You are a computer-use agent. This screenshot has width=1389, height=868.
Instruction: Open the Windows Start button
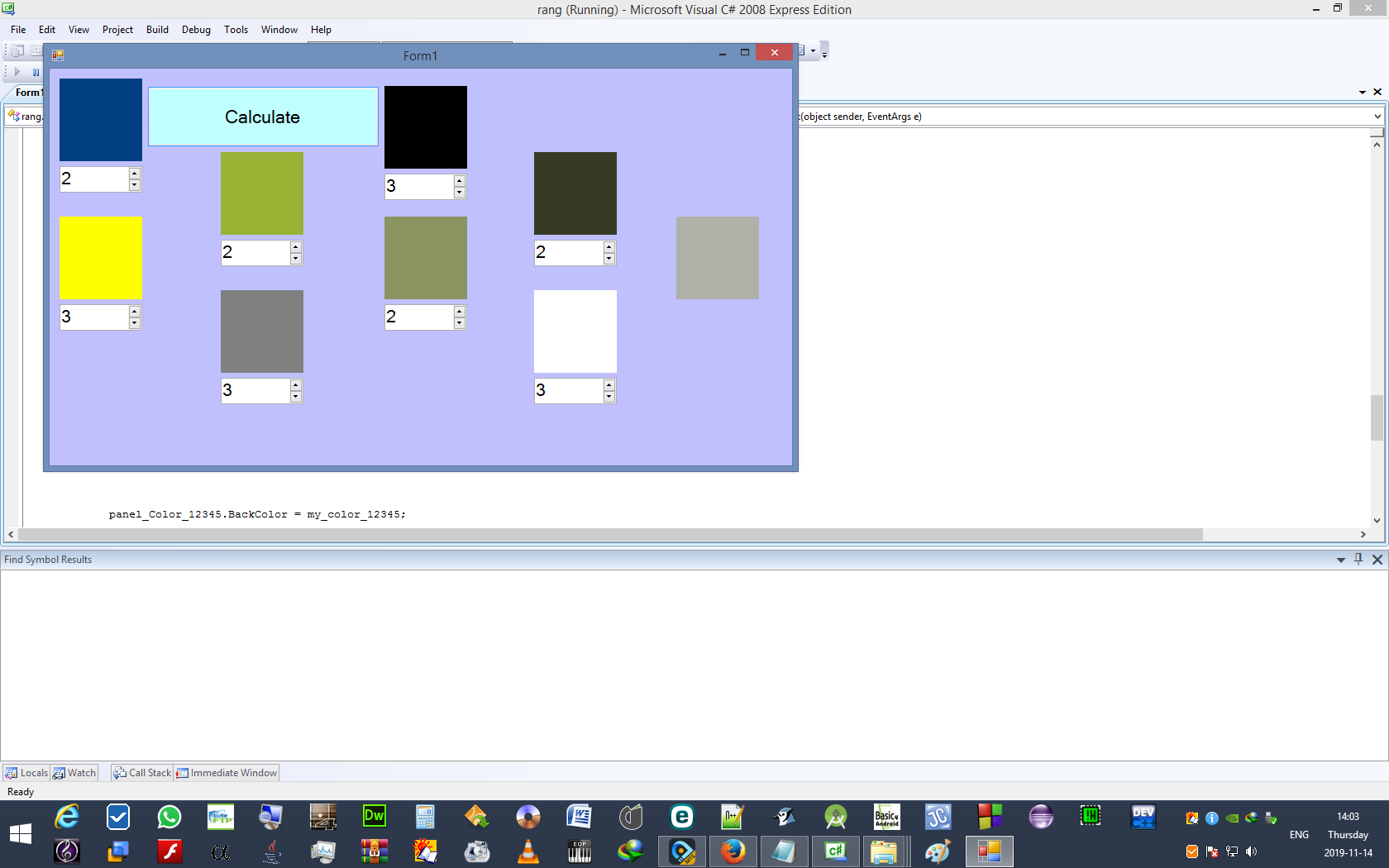point(21,834)
